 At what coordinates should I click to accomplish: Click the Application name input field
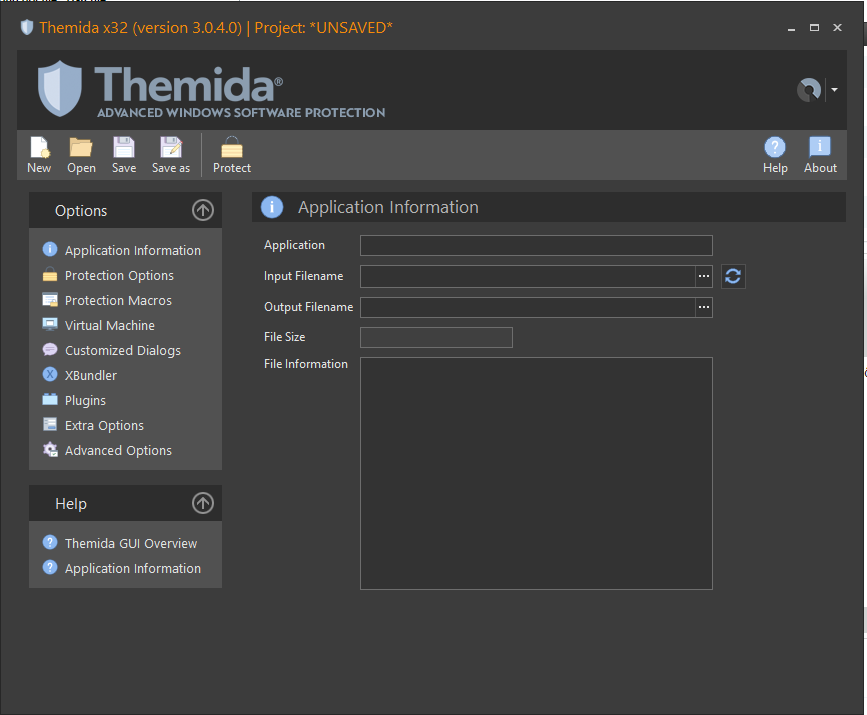(536, 246)
